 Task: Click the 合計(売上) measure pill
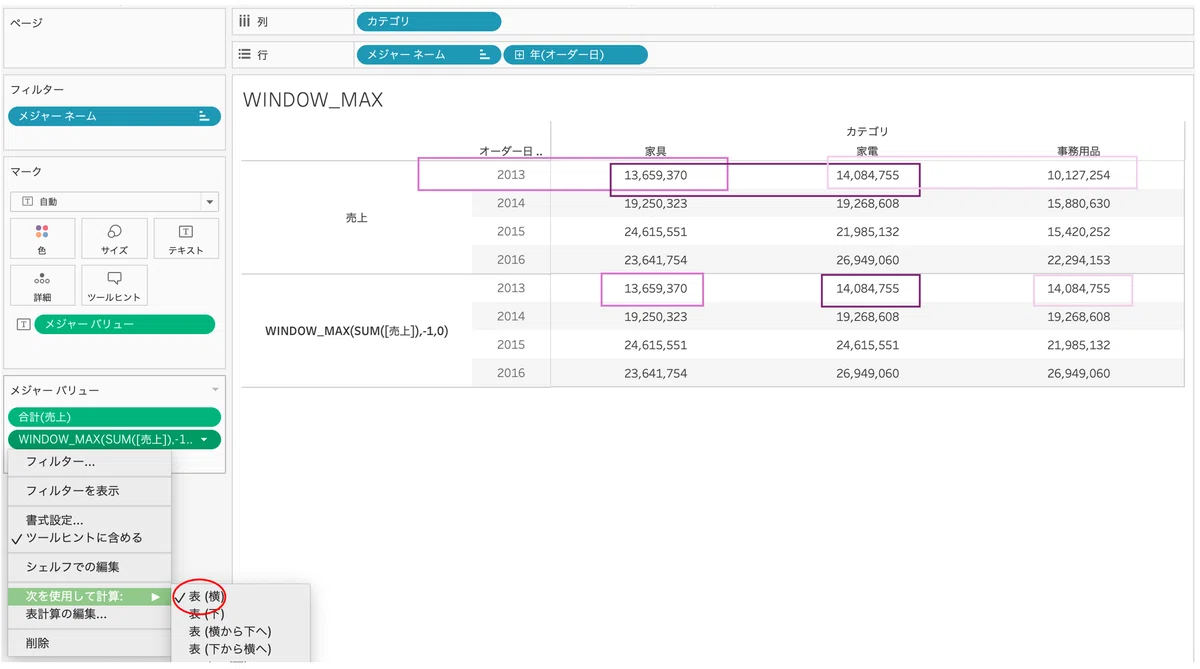pos(114,417)
